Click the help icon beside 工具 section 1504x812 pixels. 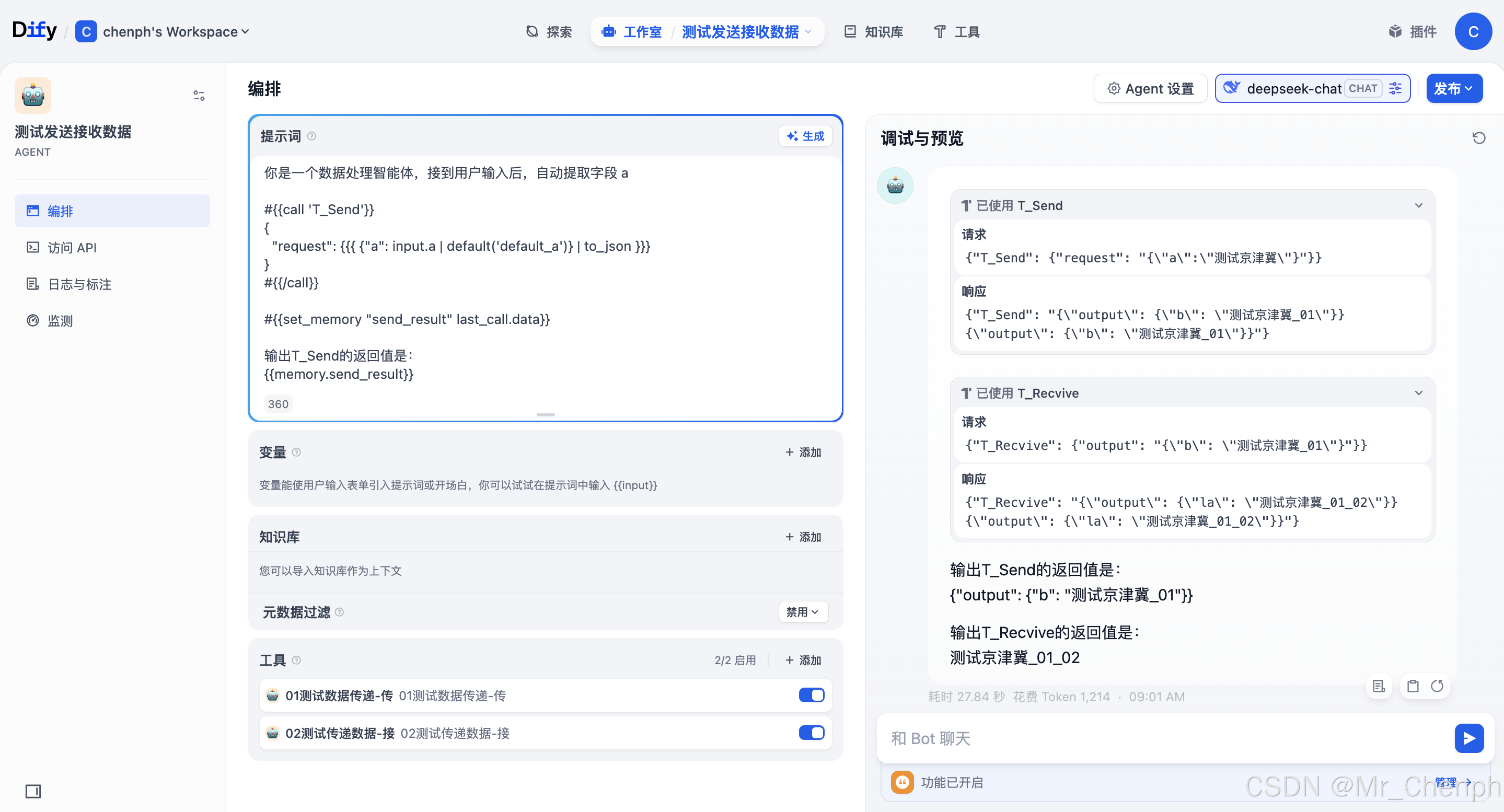coord(297,659)
